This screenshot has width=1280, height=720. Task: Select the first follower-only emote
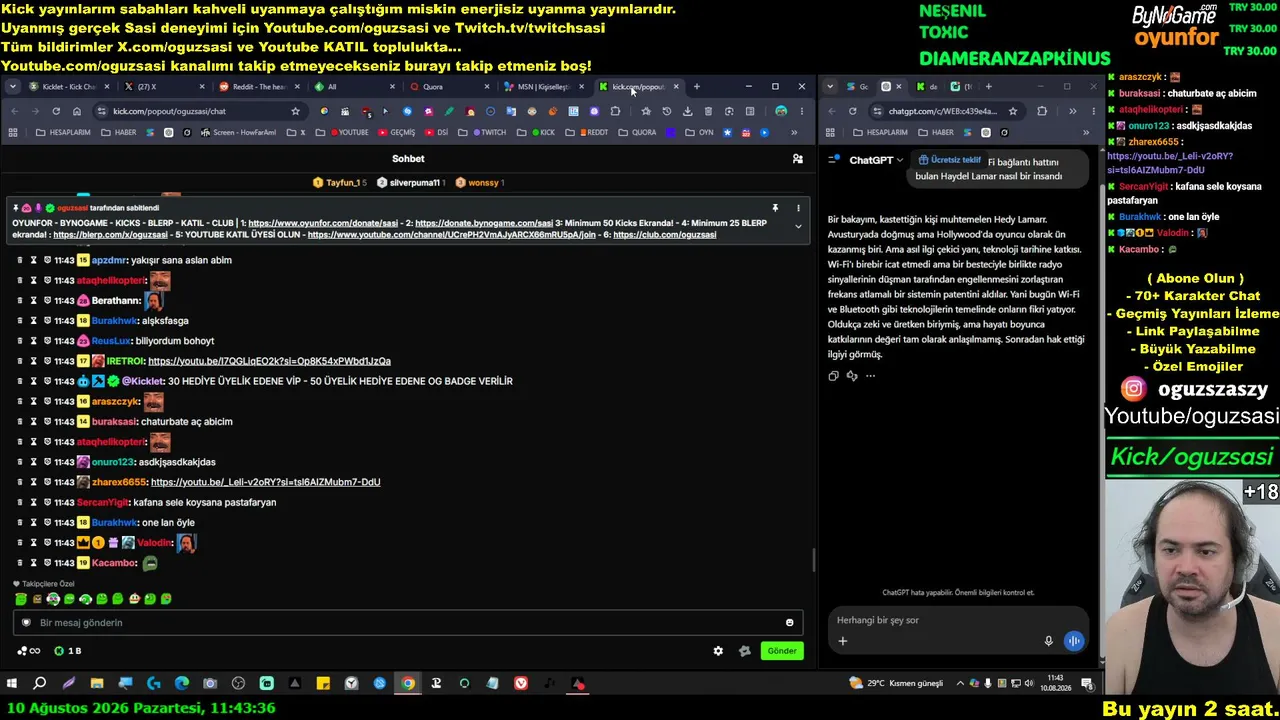point(20,599)
